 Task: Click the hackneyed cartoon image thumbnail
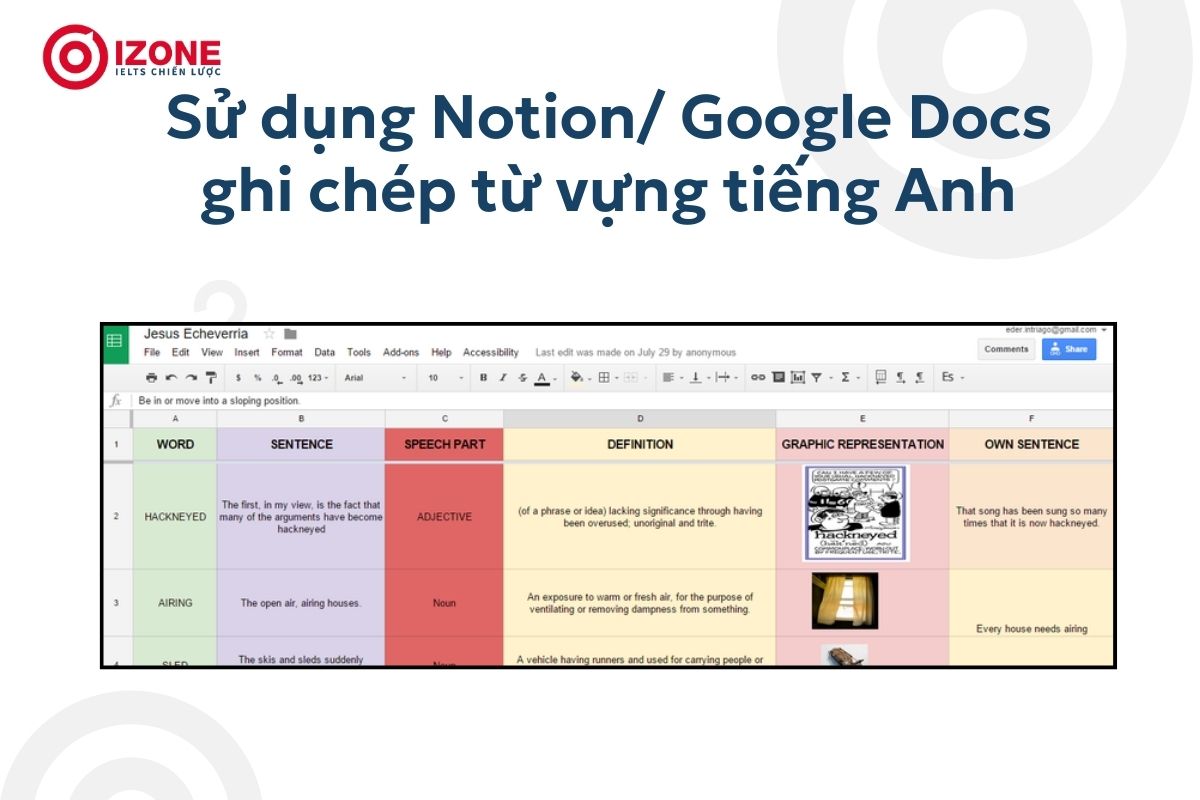coord(856,513)
